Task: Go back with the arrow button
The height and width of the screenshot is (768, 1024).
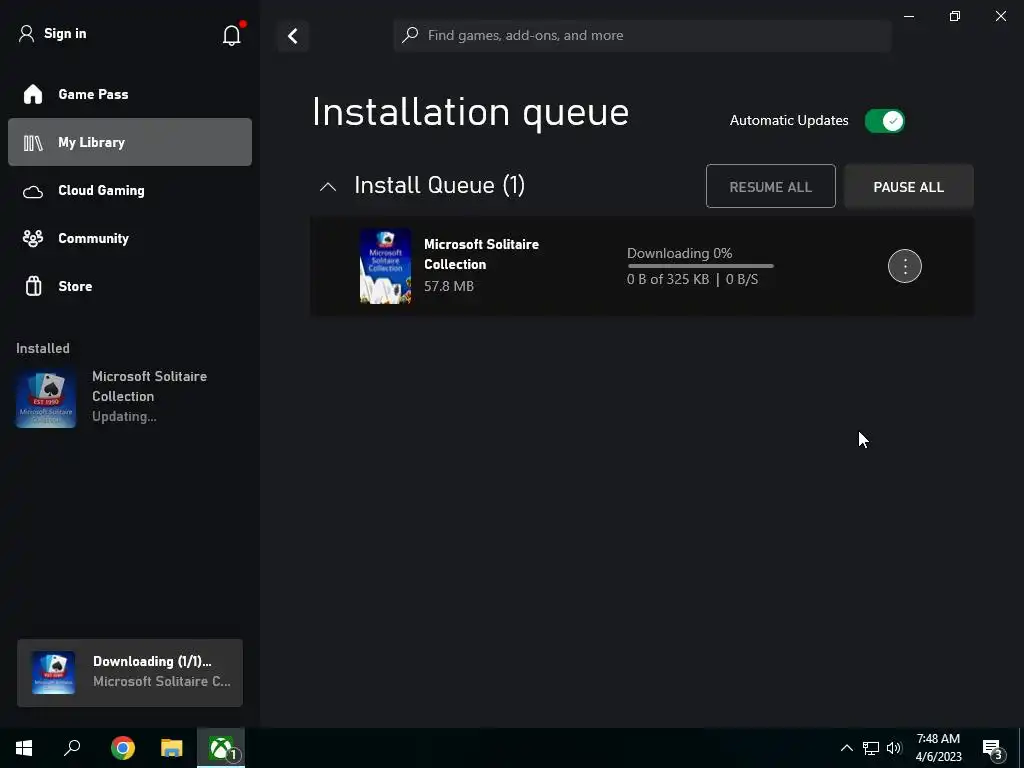Action: [x=293, y=36]
